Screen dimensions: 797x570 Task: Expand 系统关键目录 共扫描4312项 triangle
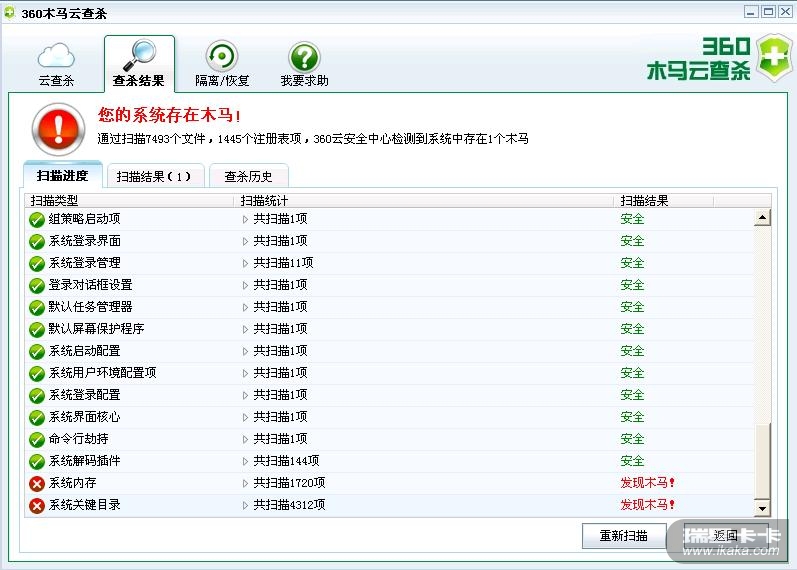pos(245,505)
